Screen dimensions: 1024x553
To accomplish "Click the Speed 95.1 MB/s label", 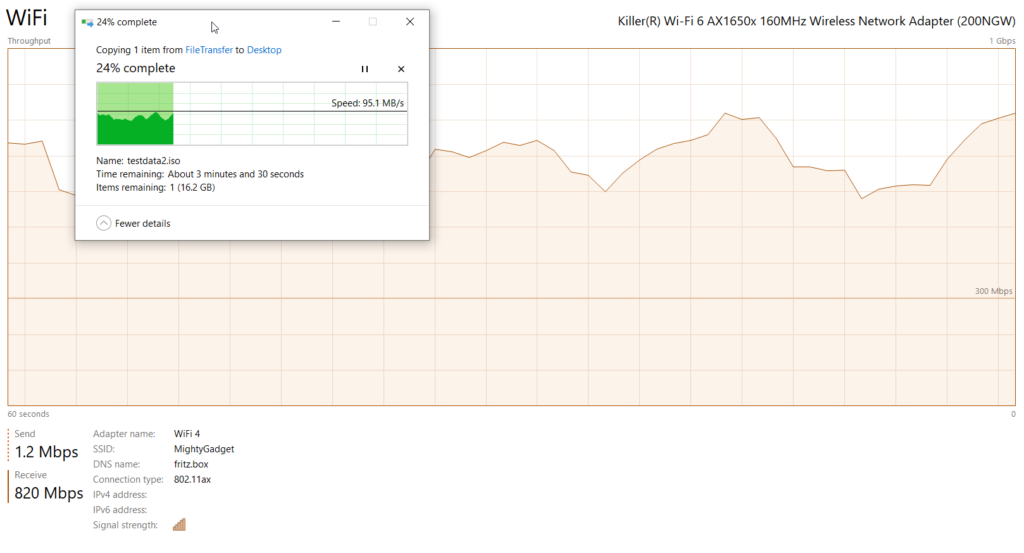I will (368, 102).
